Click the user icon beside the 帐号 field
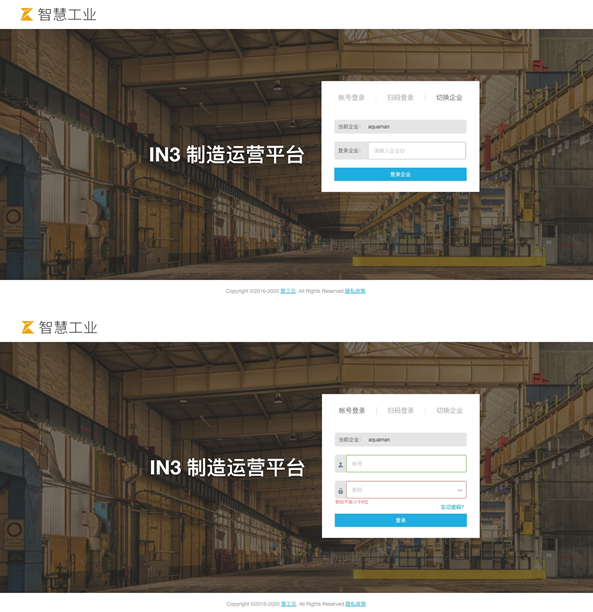Image resolution: width=593 pixels, height=612 pixels. point(340,464)
